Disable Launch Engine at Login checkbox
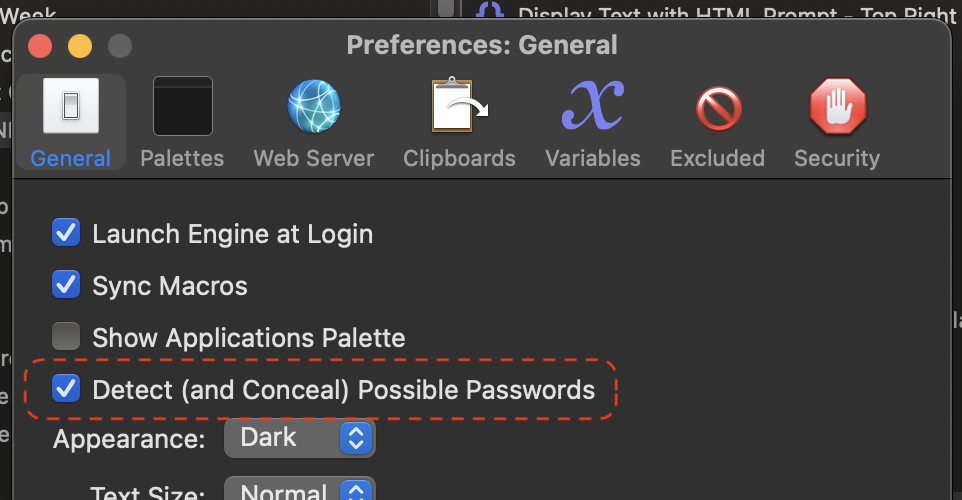 coord(66,233)
